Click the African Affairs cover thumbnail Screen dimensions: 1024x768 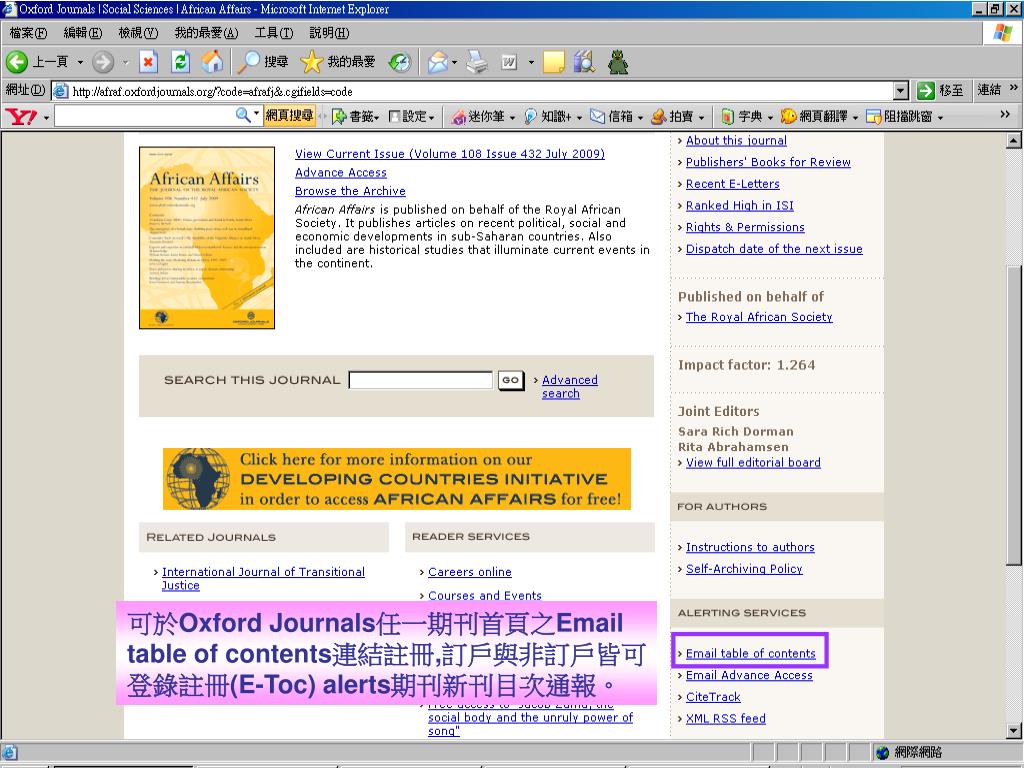click(x=206, y=238)
